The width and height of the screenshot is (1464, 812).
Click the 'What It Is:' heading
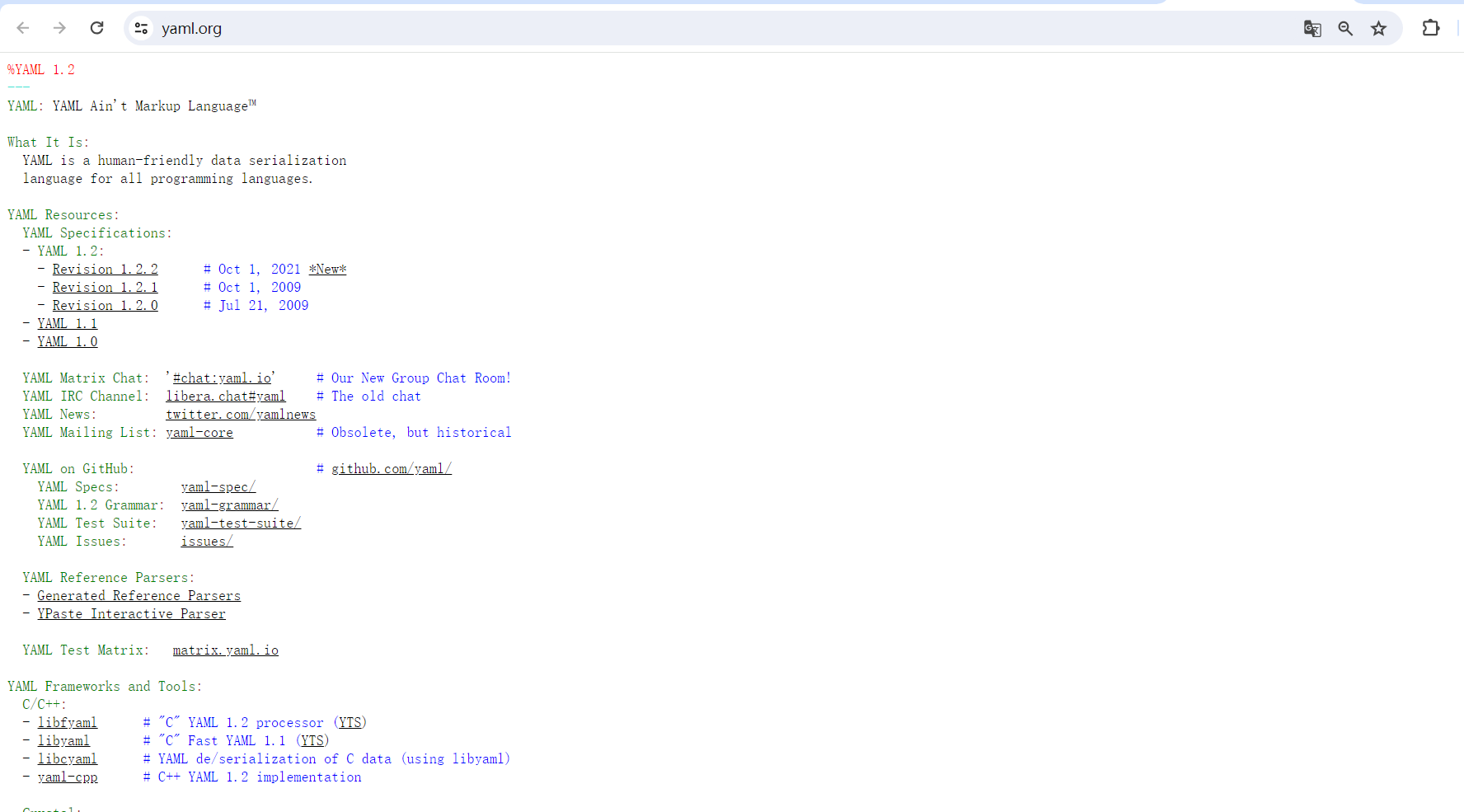tap(48, 143)
